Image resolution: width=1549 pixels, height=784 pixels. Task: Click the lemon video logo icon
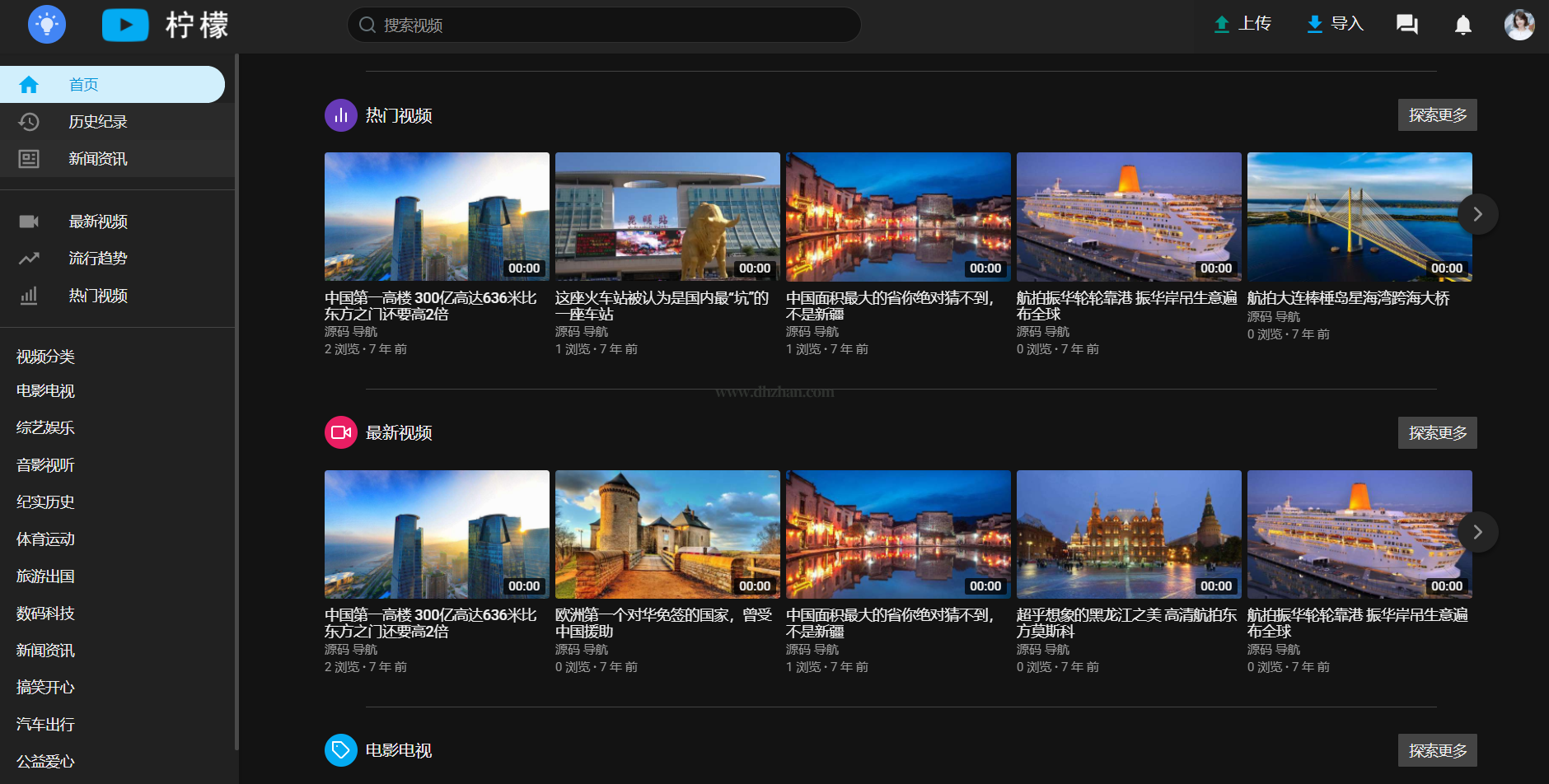(x=125, y=25)
